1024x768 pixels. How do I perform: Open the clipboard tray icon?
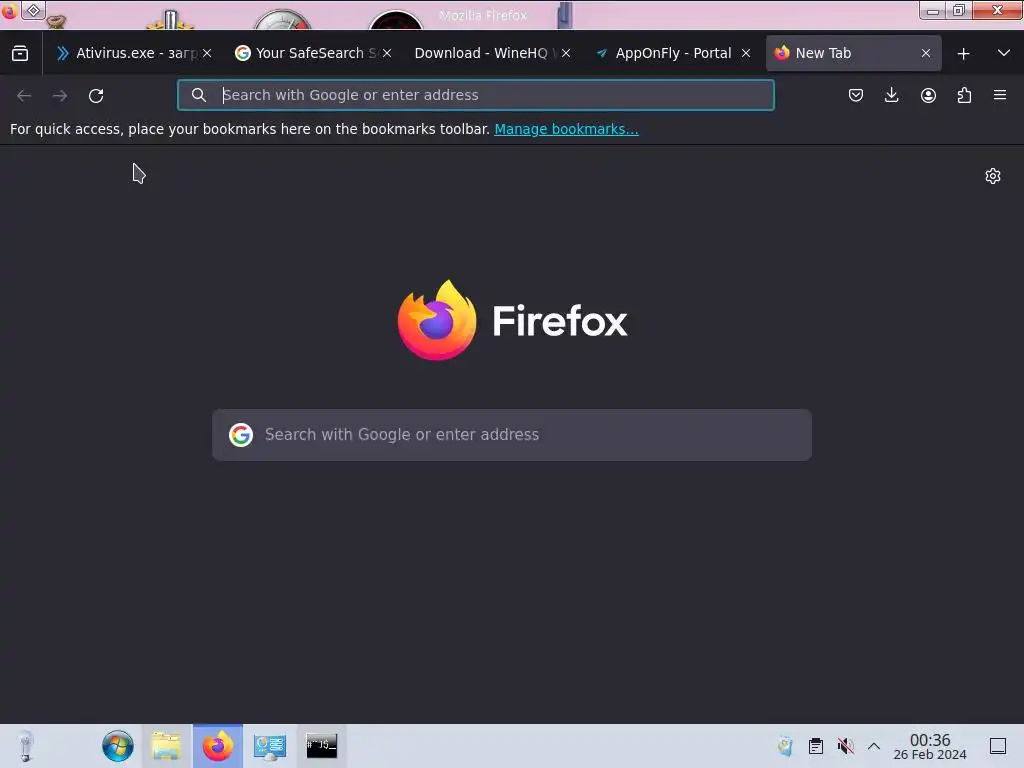(816, 746)
